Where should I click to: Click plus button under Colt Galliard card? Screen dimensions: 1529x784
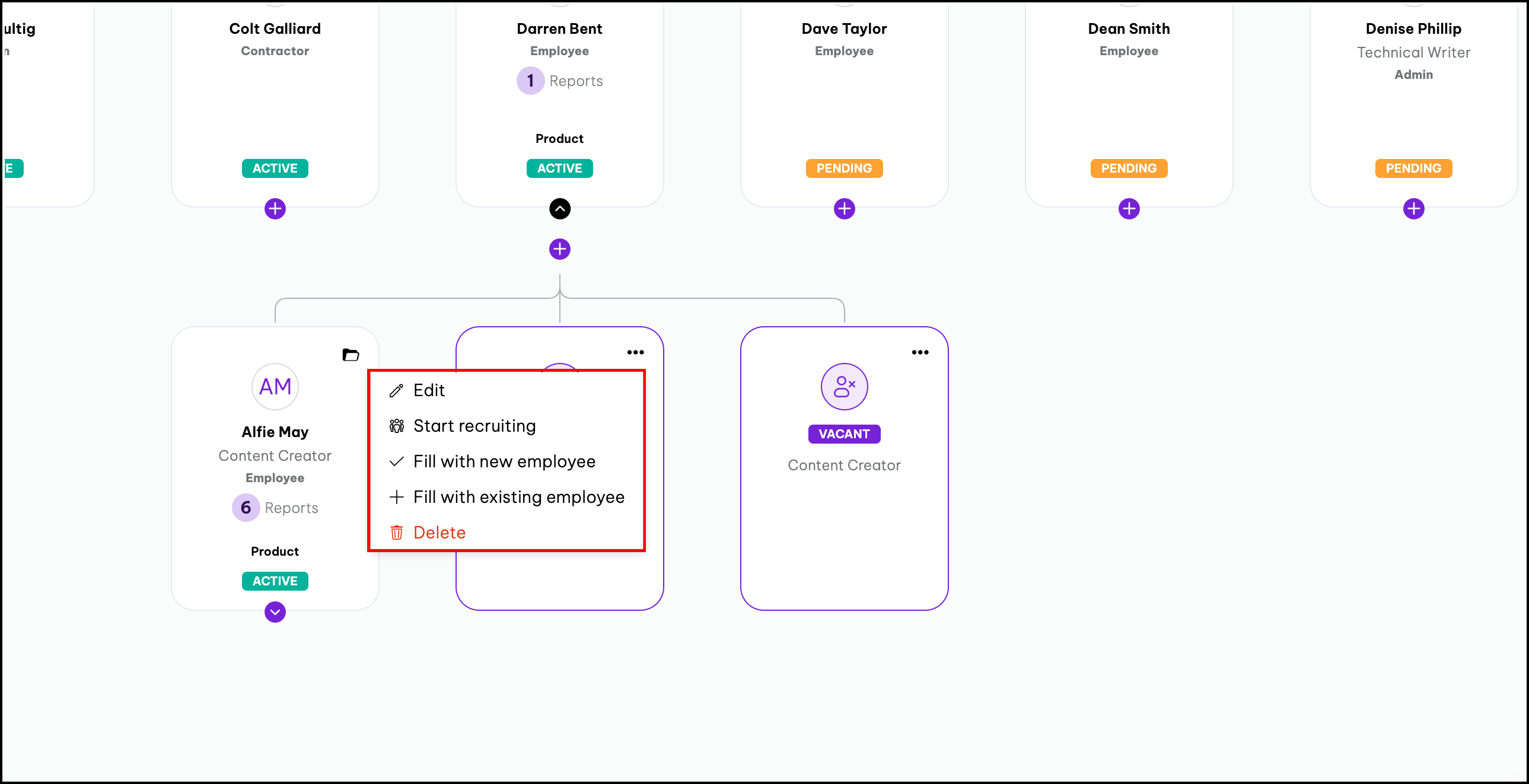point(275,209)
